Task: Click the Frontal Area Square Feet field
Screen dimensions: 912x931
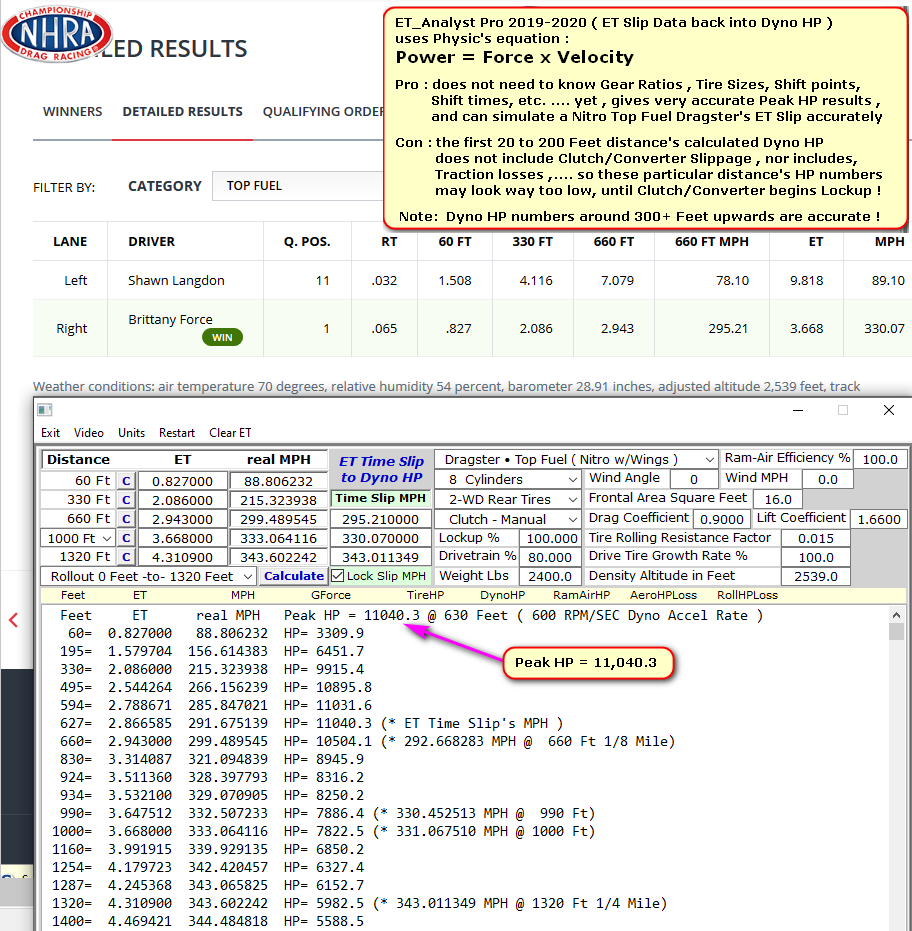Action: 778,499
